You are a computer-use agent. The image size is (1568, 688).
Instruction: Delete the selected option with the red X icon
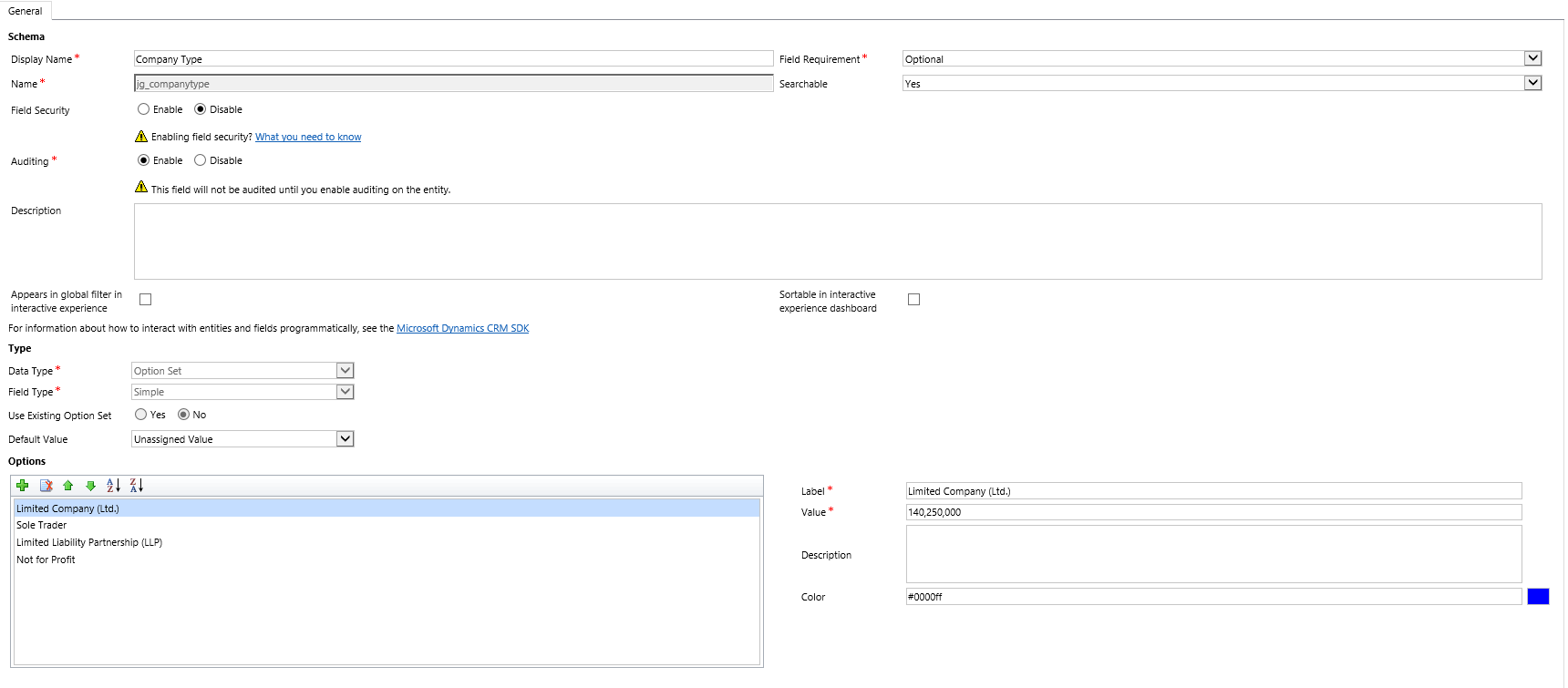46,486
